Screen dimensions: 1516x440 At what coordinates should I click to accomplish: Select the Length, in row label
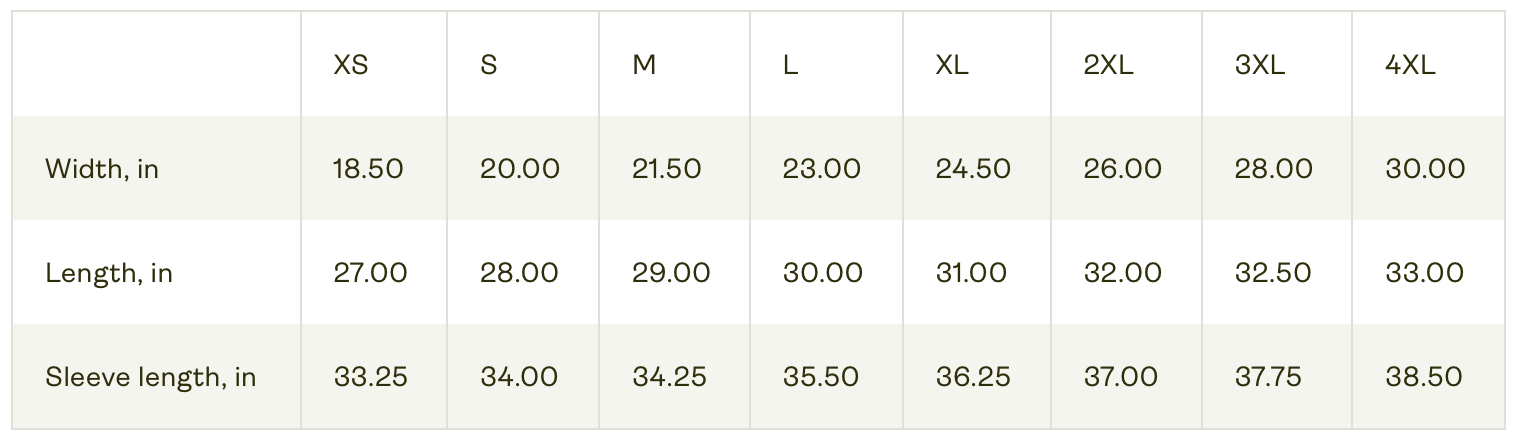click(x=109, y=273)
